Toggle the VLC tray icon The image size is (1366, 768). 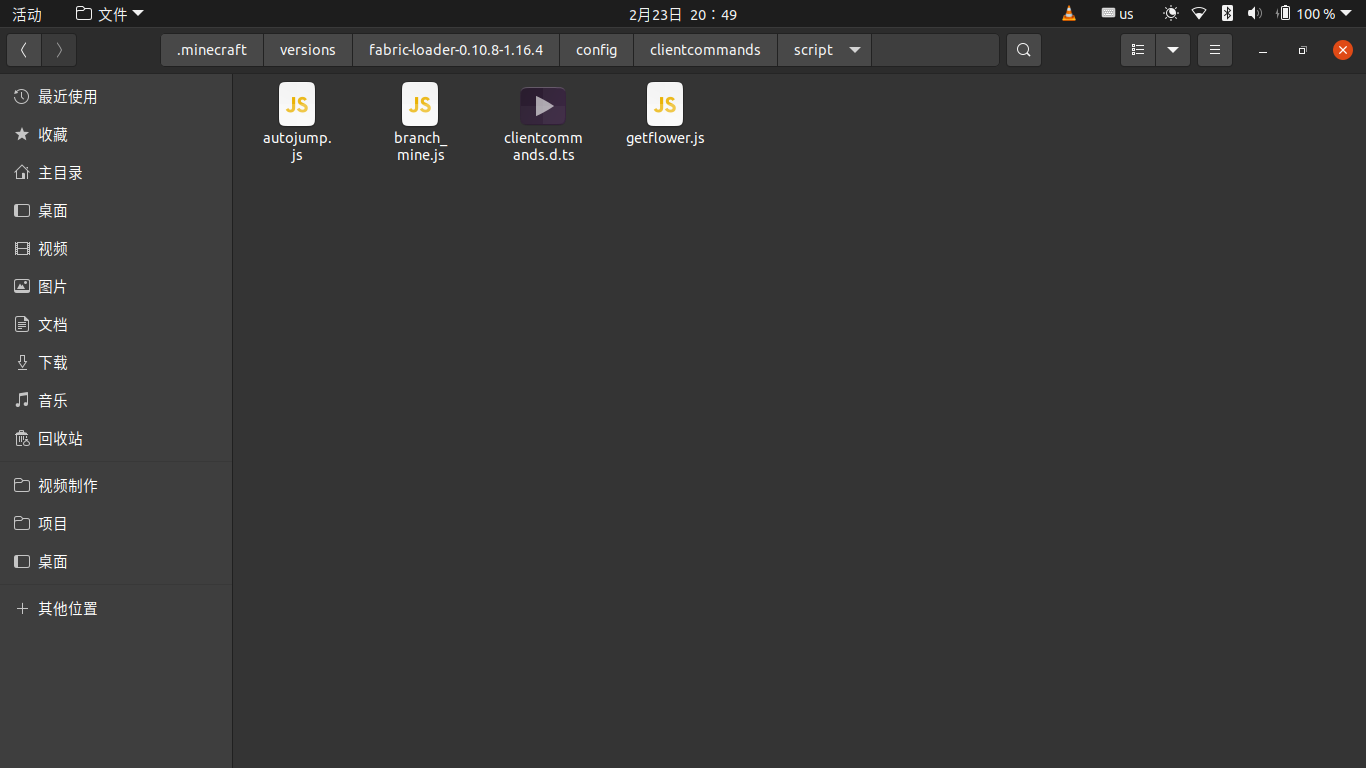point(1068,14)
